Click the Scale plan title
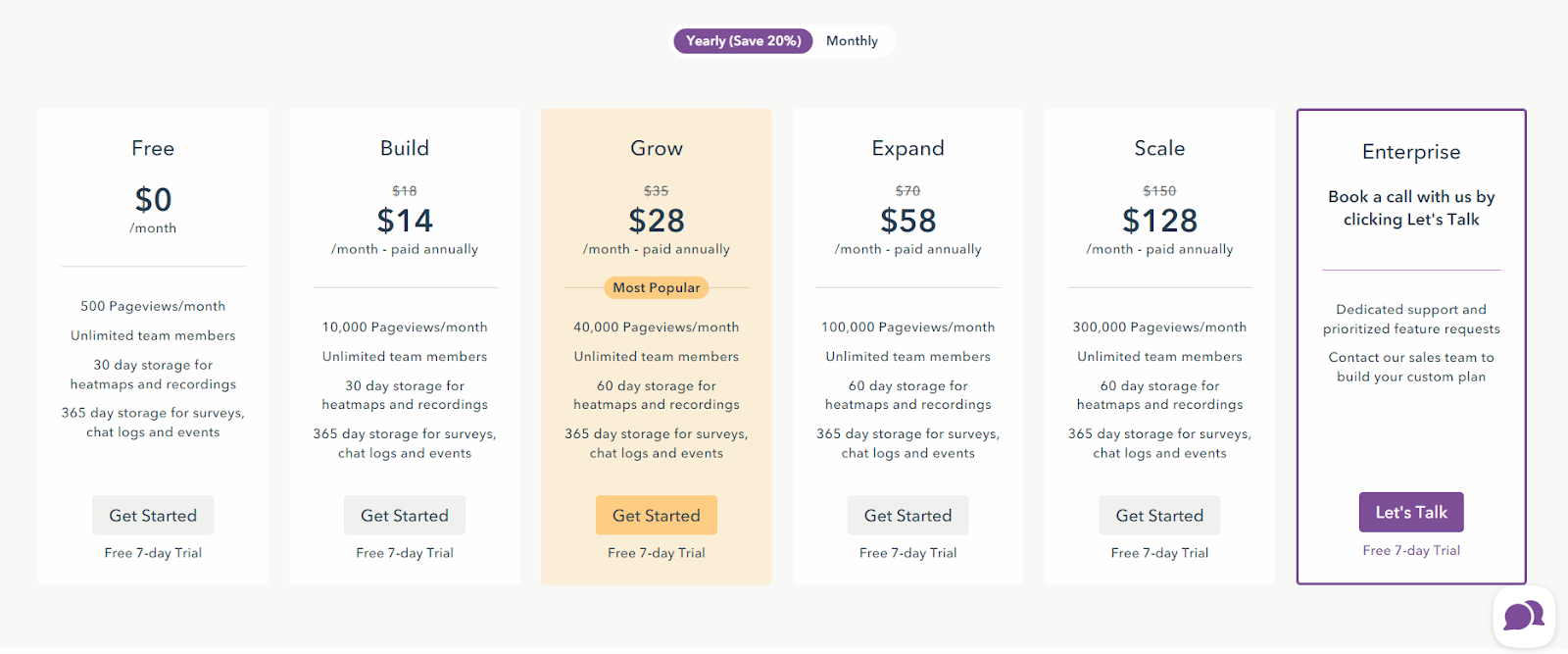Screen dimensions: 1568x654 coord(1159,148)
